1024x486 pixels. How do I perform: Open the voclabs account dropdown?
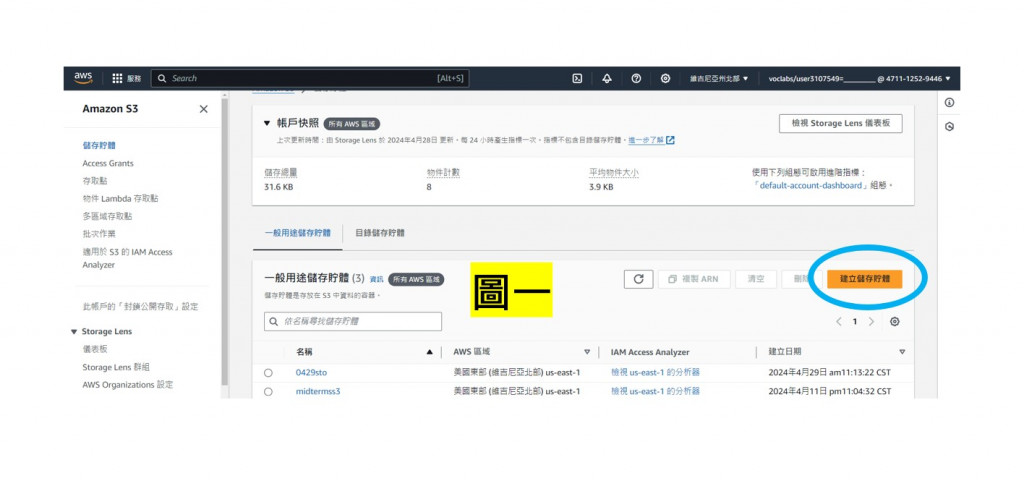coord(859,78)
